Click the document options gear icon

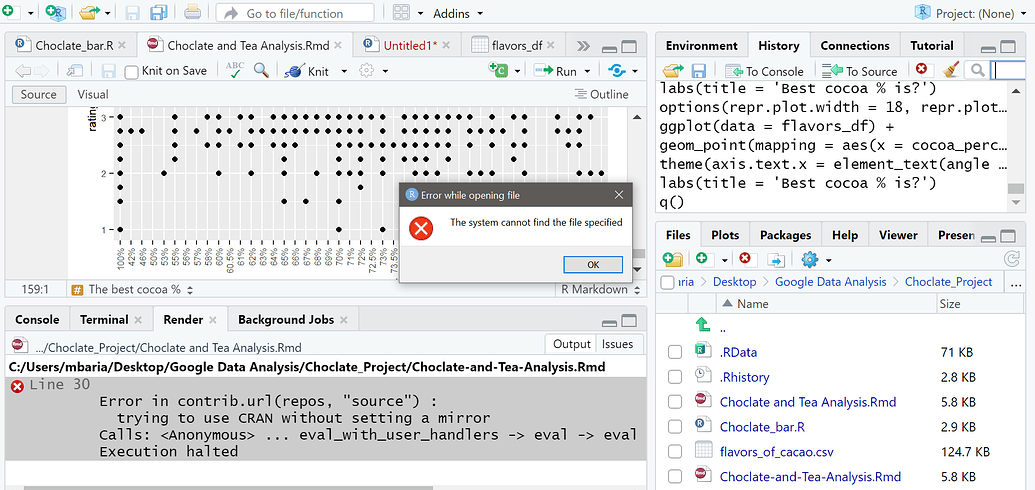coord(366,71)
